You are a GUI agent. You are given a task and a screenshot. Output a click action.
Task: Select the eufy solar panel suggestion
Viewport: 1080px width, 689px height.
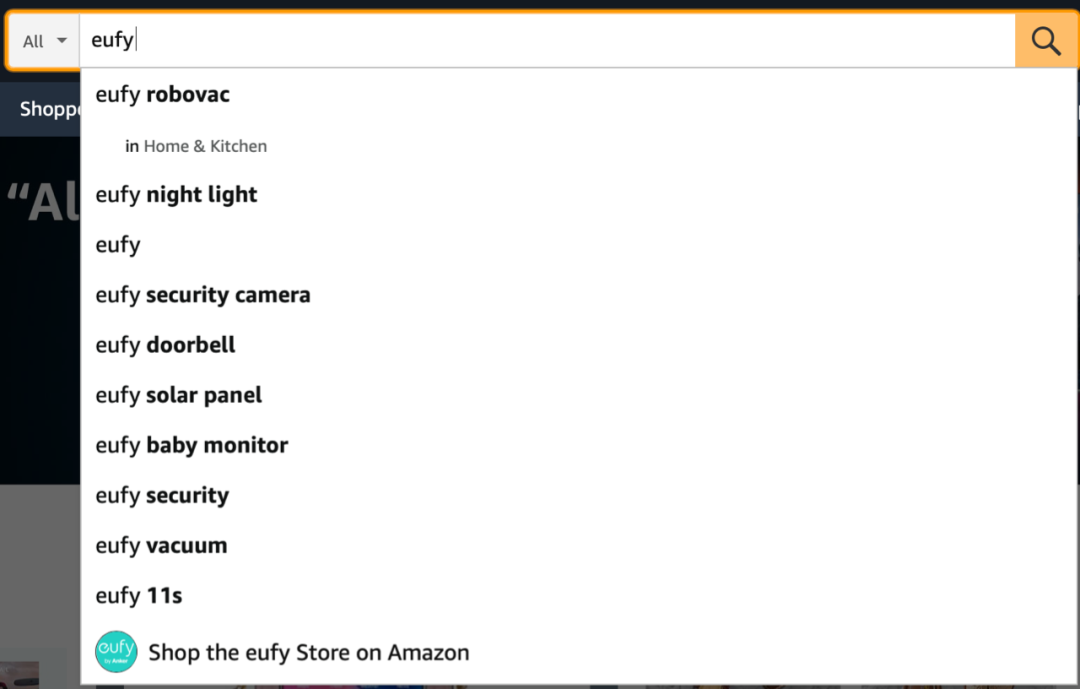click(579, 395)
